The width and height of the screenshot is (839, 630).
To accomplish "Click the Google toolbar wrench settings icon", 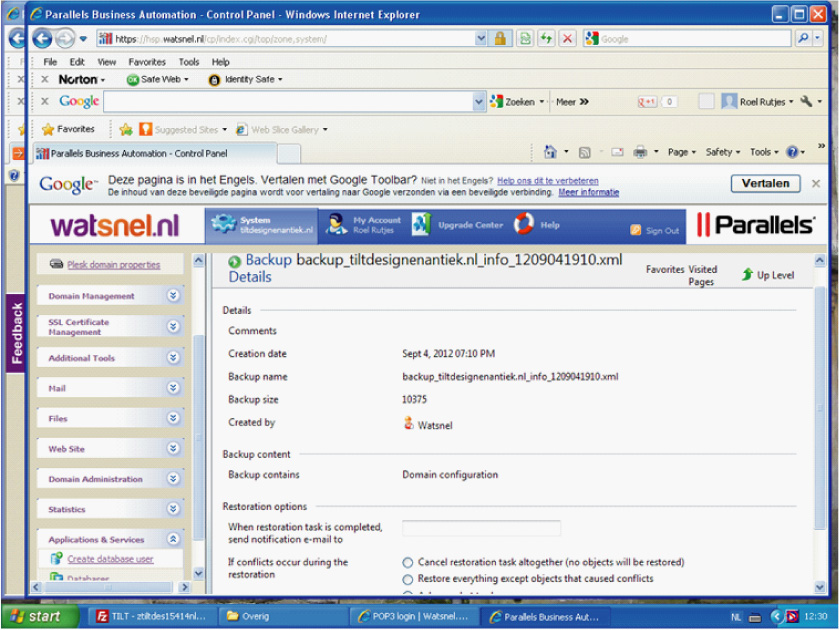I will (806, 101).
